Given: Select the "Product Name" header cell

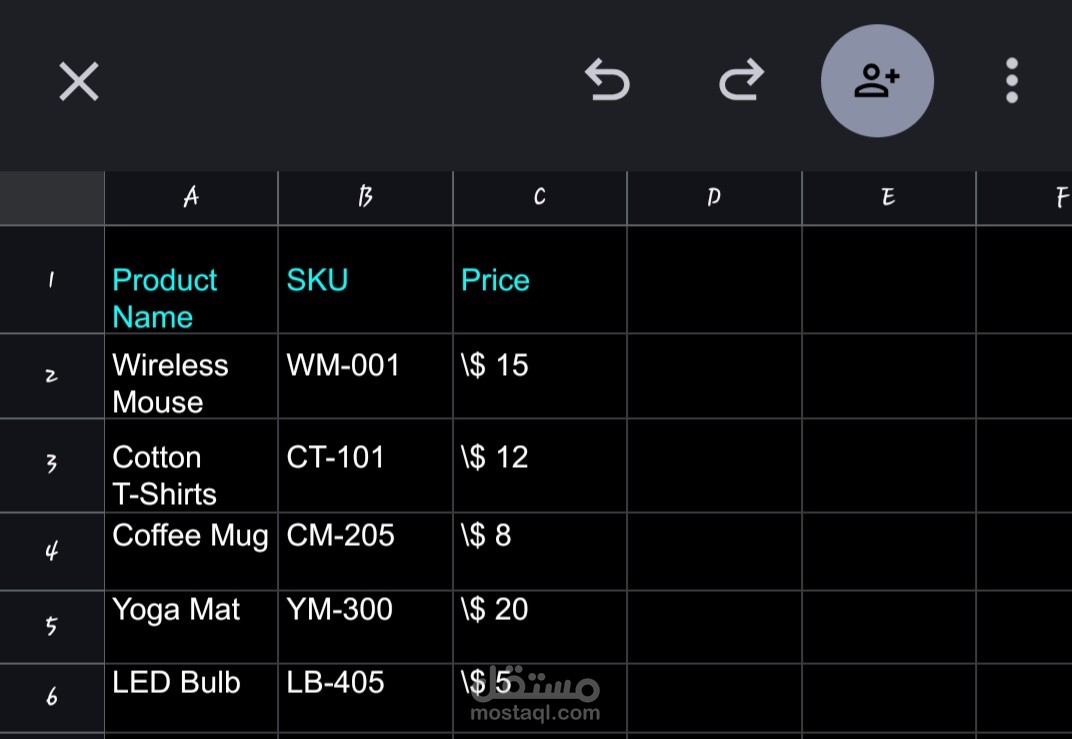Looking at the screenshot, I should pos(191,280).
